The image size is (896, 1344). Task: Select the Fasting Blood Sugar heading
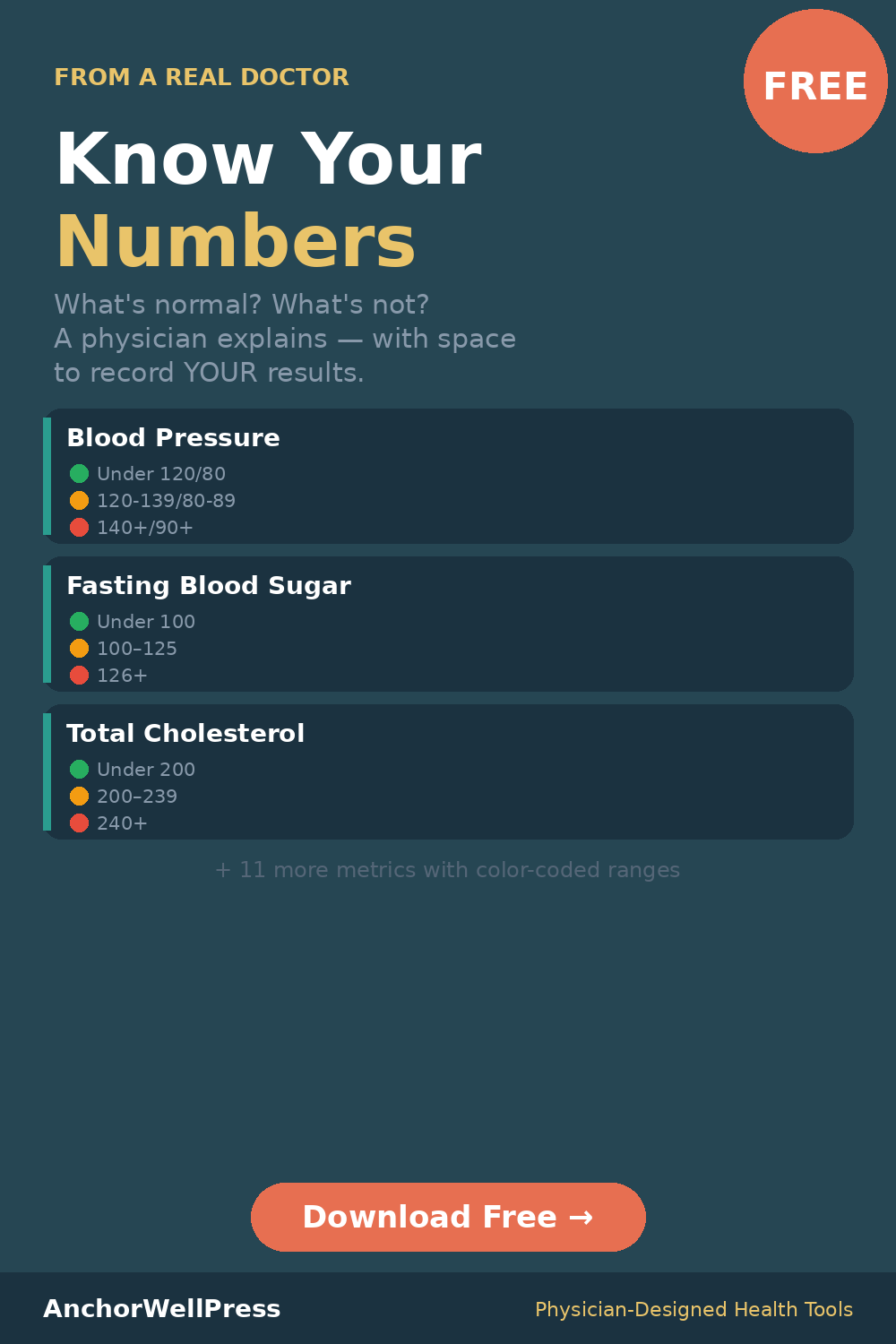(x=209, y=586)
